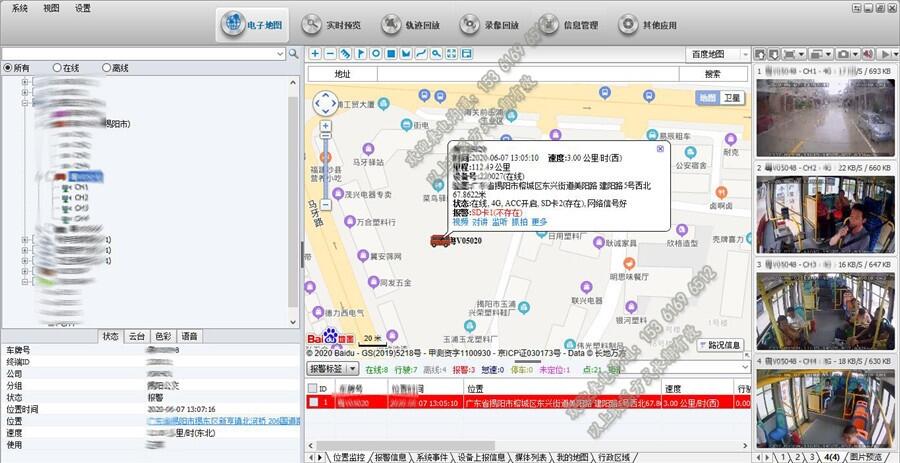900x463 pixels.
Task: Click the camera snapshot icon above videos
Action: point(844,53)
